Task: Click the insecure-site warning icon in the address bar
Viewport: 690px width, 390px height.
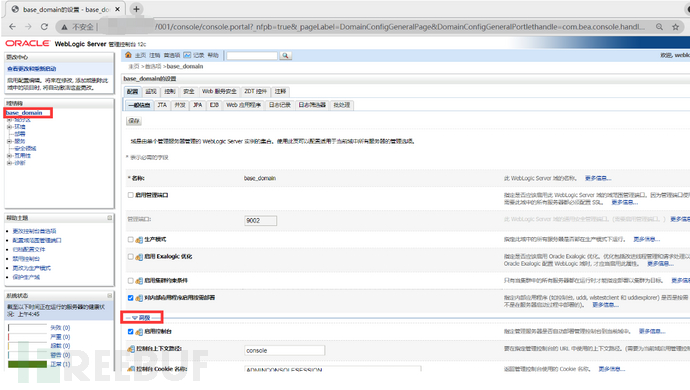Action: coord(64,27)
